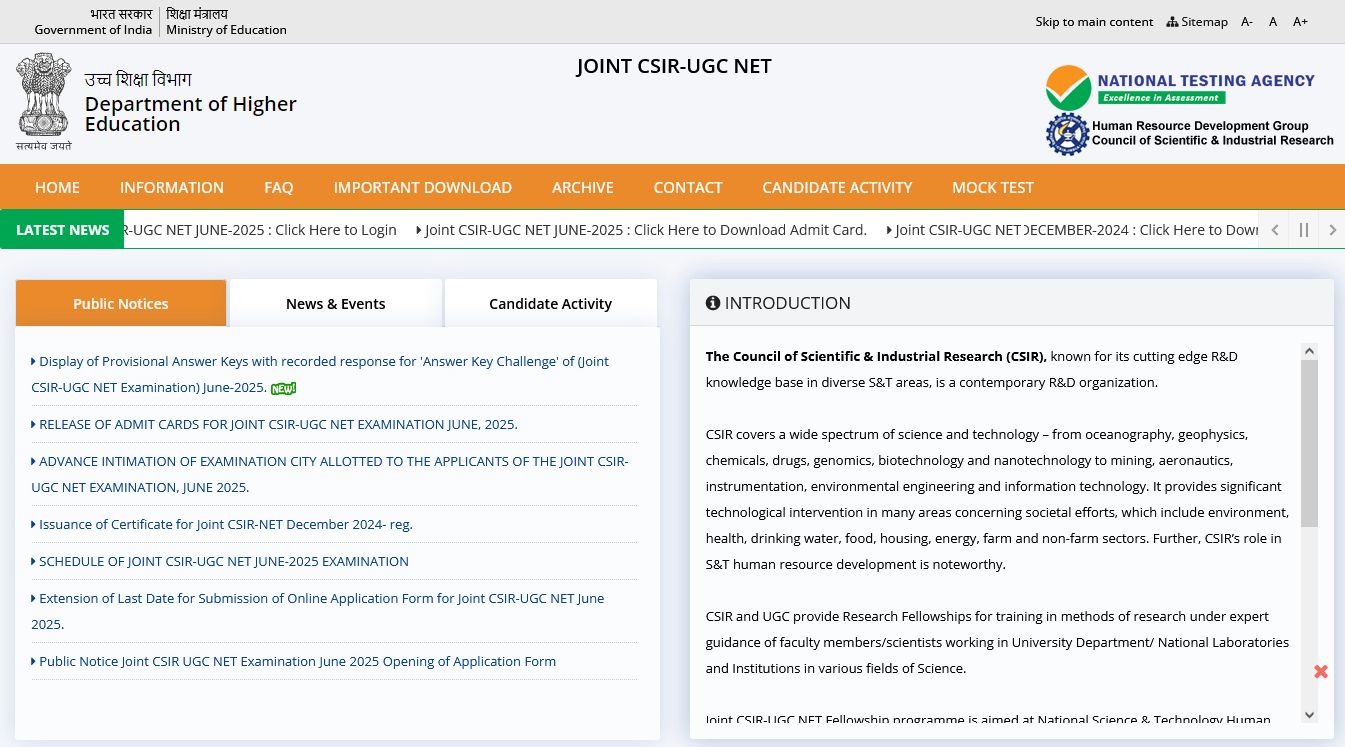The width and height of the screenshot is (1345, 747).
Task: Switch to the Candidate Activity tab
Action: pyautogui.click(x=551, y=303)
